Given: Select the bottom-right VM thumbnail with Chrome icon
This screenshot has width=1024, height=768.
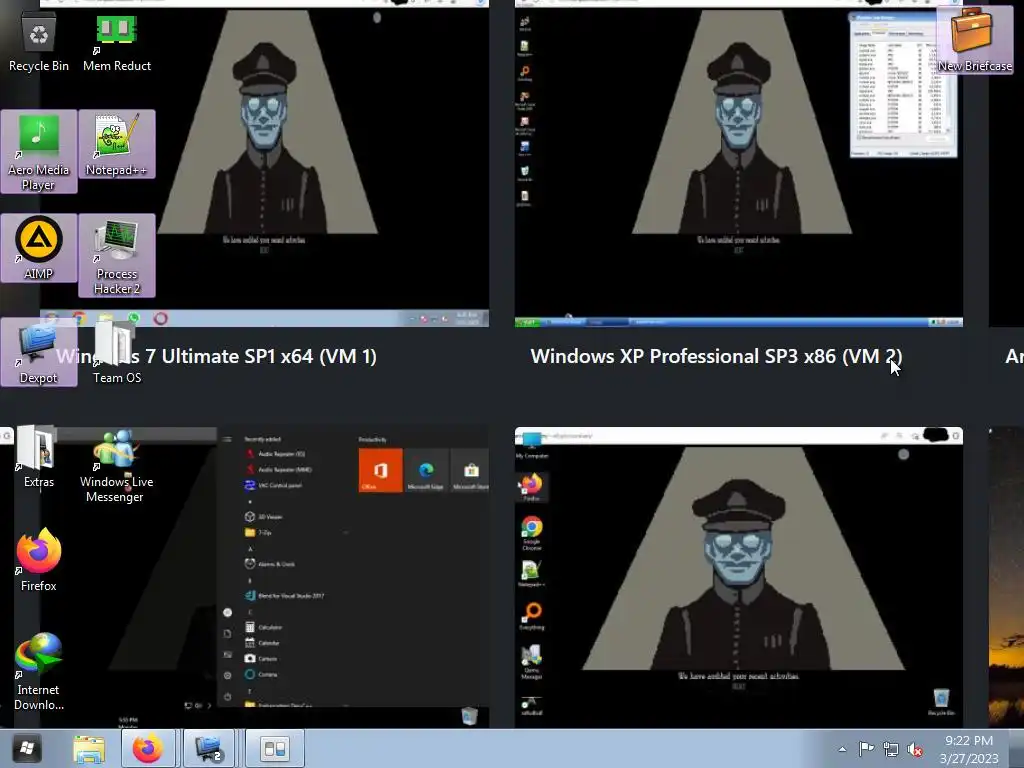Looking at the screenshot, I should click(x=739, y=577).
